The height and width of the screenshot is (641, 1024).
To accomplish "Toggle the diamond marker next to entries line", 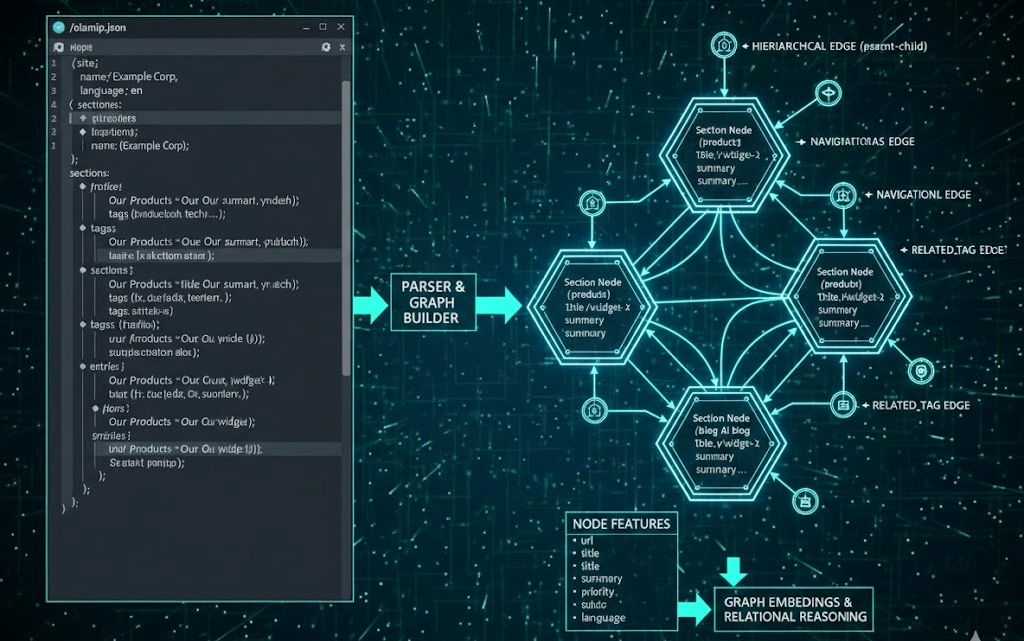I will (82, 366).
